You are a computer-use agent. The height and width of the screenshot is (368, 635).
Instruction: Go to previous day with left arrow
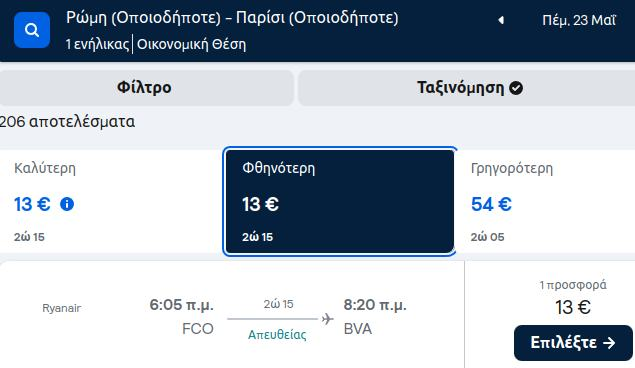point(501,20)
